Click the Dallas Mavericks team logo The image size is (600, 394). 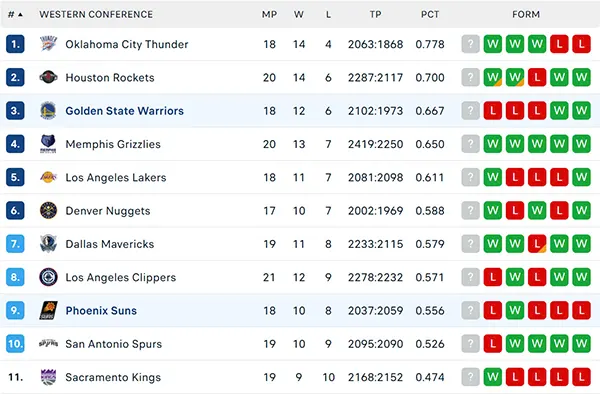pyautogui.click(x=48, y=244)
